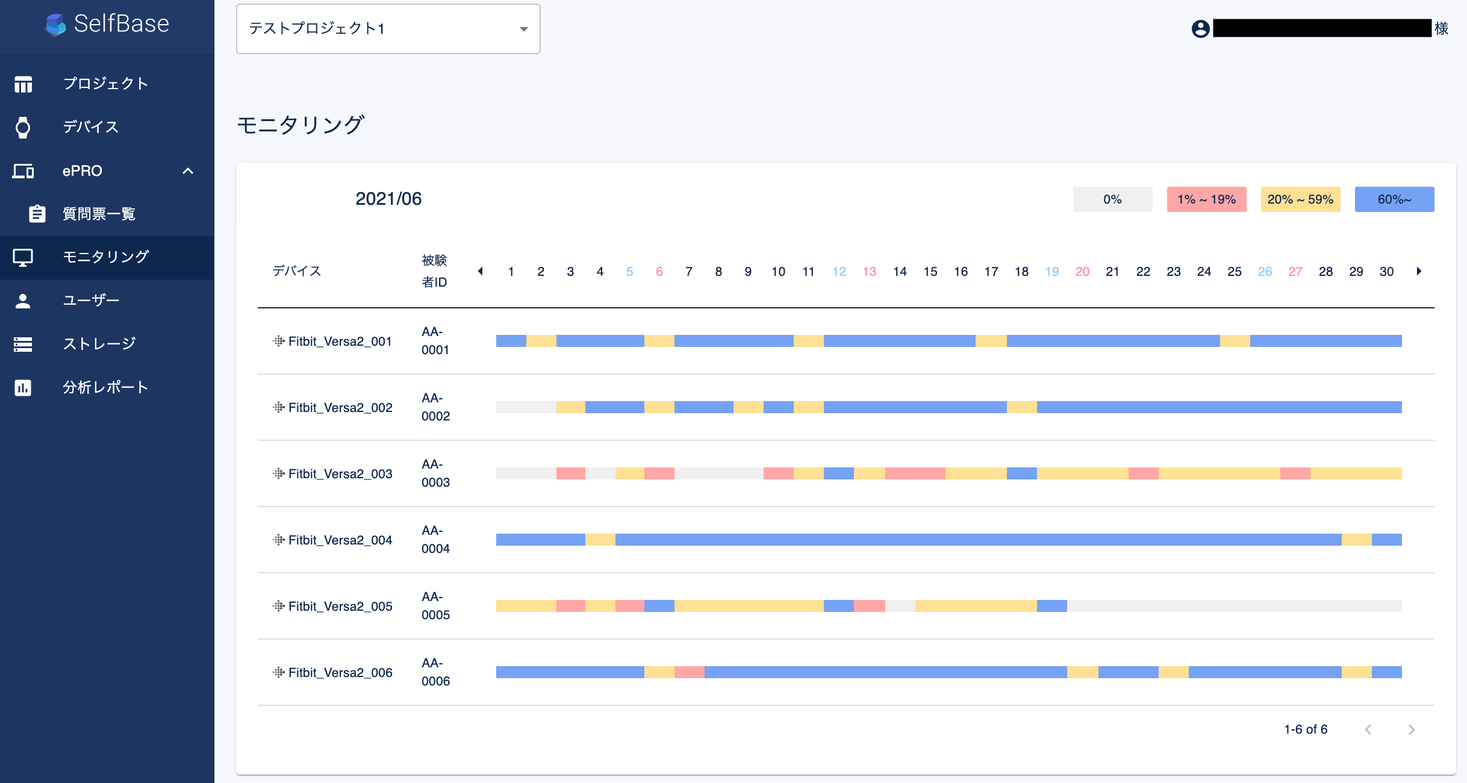Open 分析レポート in the sidebar

click(x=107, y=387)
